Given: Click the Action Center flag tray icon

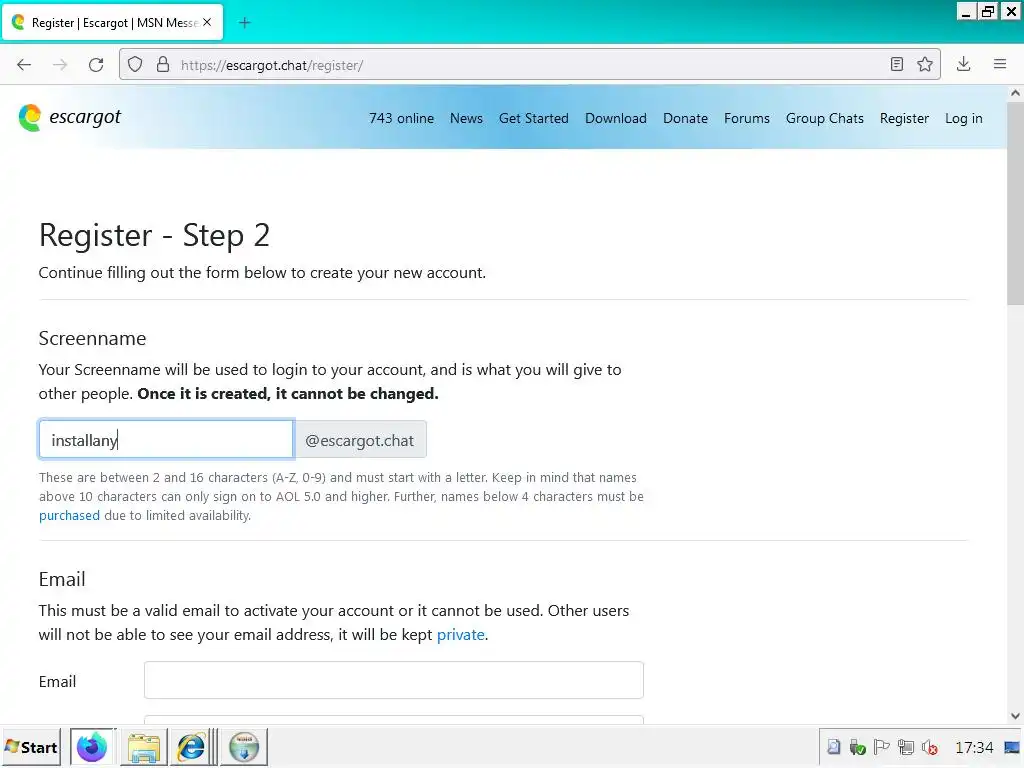Looking at the screenshot, I should (x=881, y=747).
